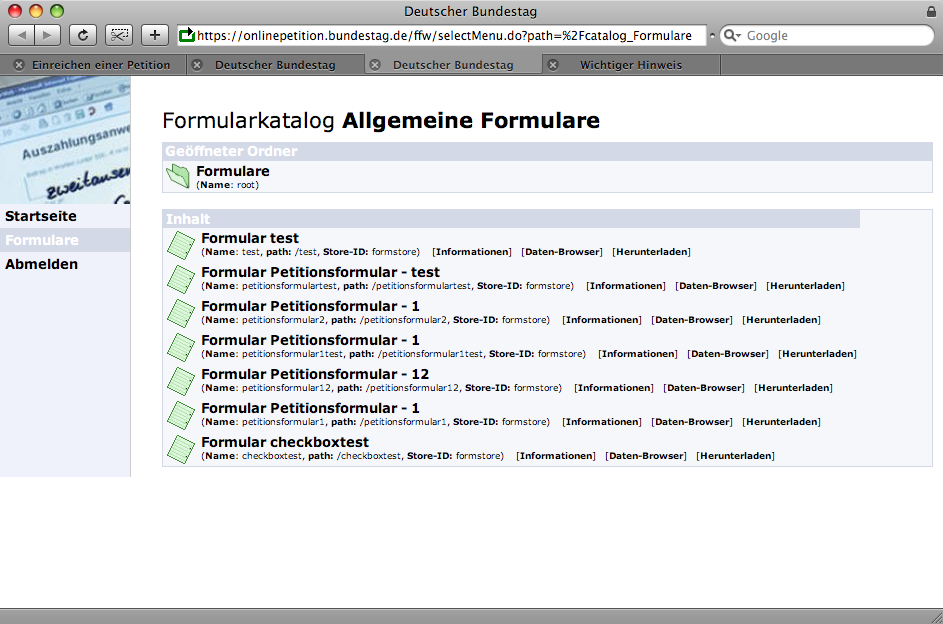Close the Wichtiger Hinweis tab
Screen dimensions: 943x624
pyautogui.click(x=553, y=65)
